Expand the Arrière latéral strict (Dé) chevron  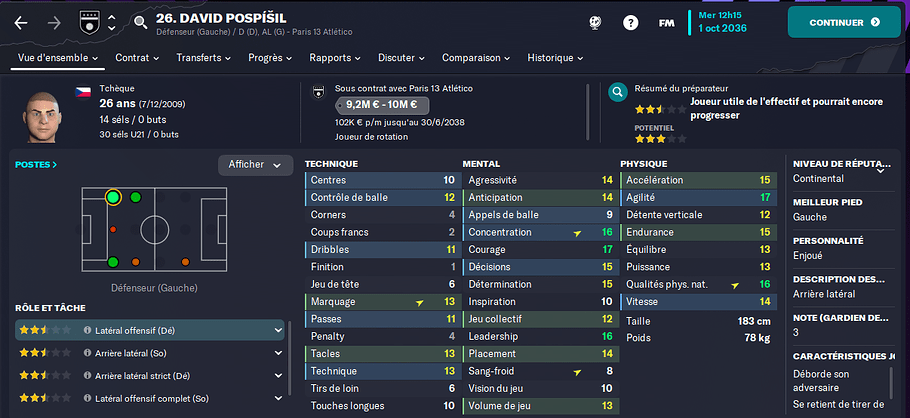pyautogui.click(x=278, y=376)
